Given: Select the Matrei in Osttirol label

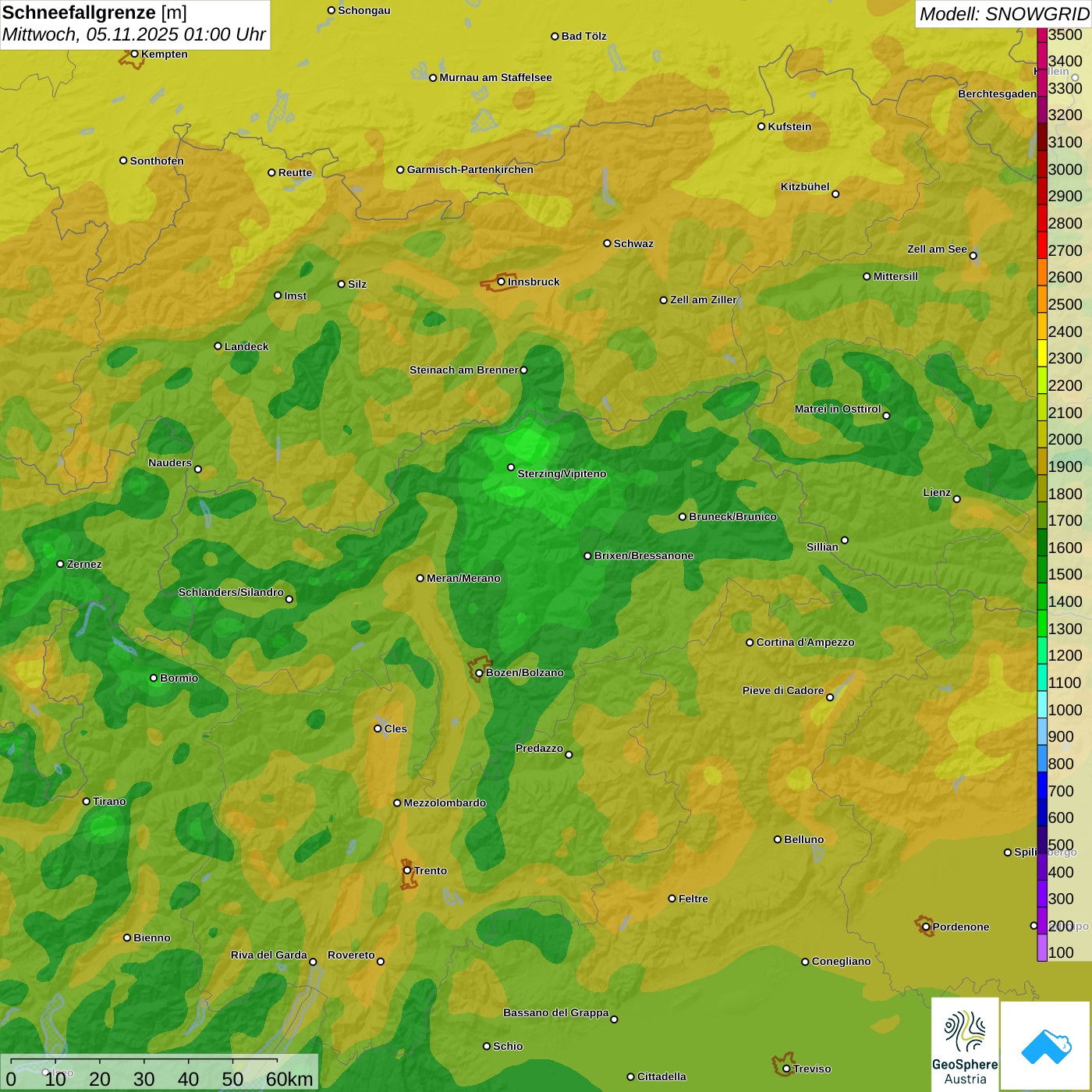Looking at the screenshot, I should click(838, 409).
